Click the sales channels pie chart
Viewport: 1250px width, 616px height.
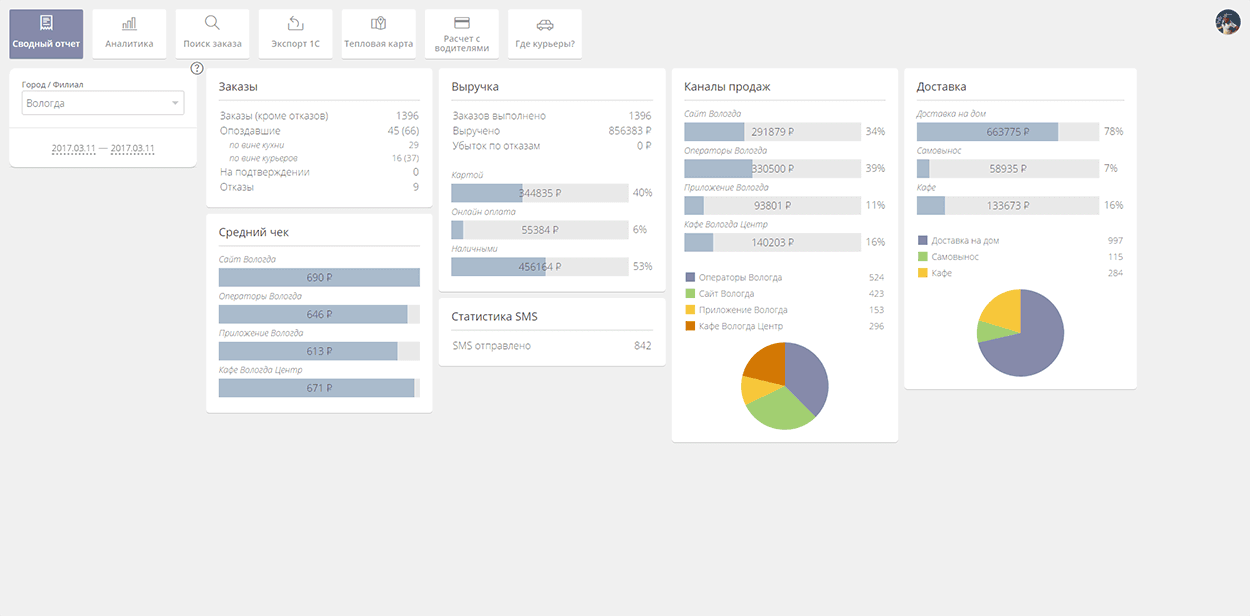785,386
